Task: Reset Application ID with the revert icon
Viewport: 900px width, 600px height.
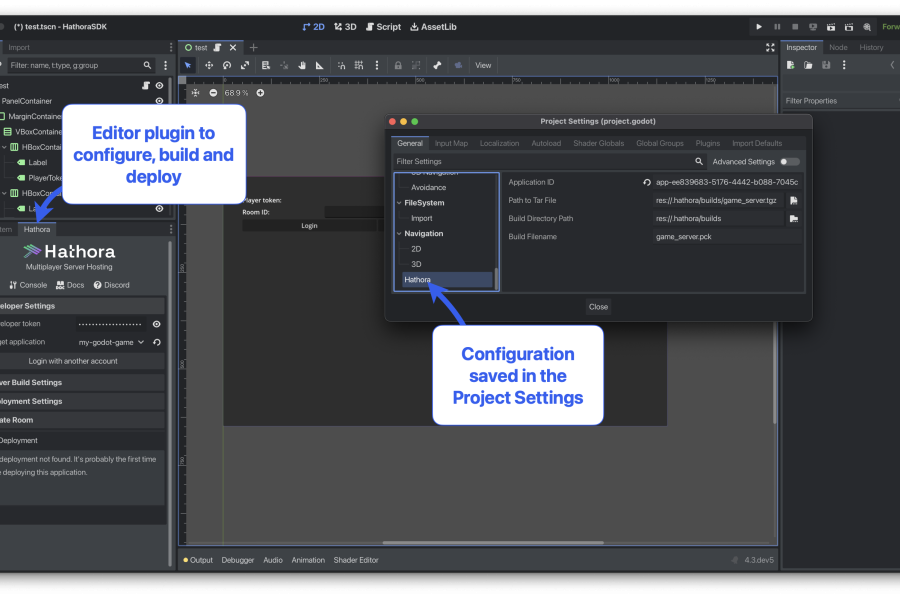Action: [647, 183]
